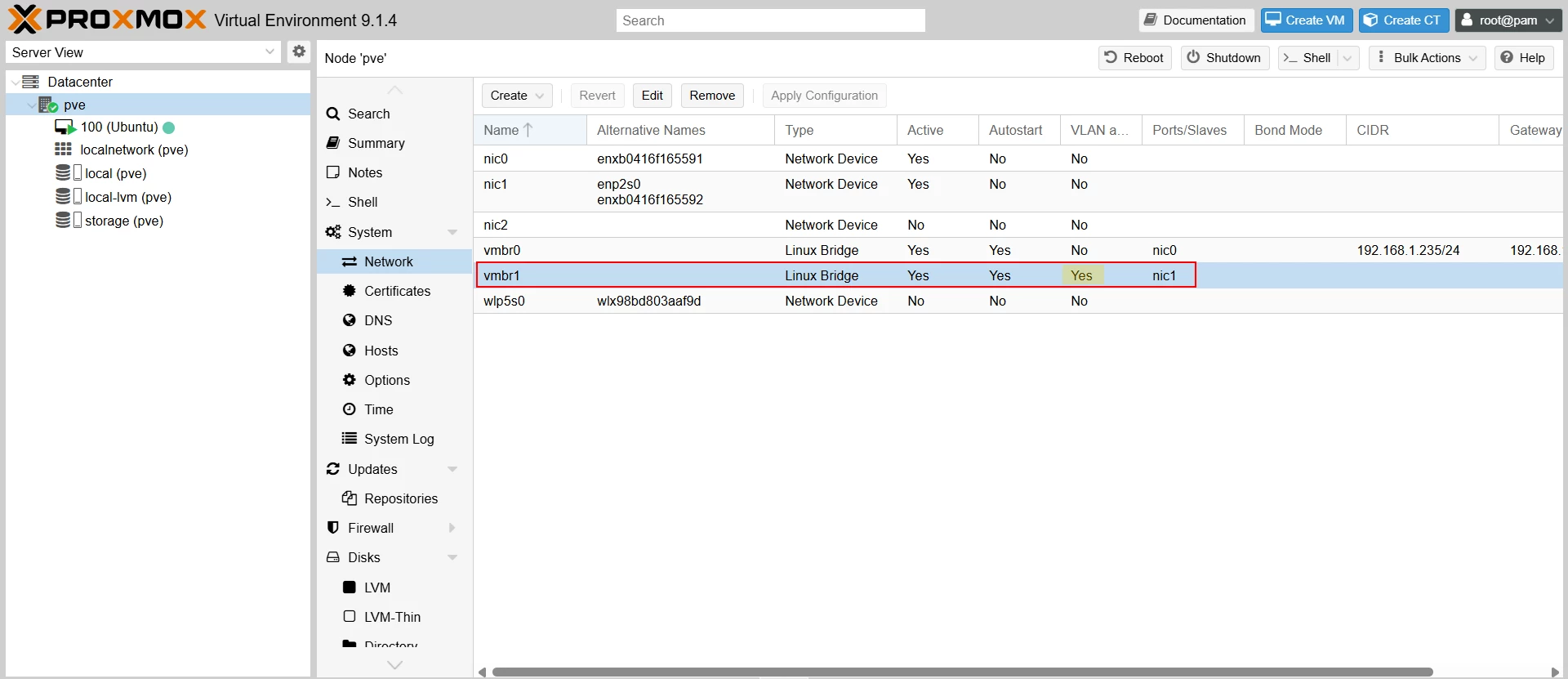This screenshot has height=679, width=1568.
Task: Select the Ubuntu VM 100 monitor icon
Action: [65, 127]
